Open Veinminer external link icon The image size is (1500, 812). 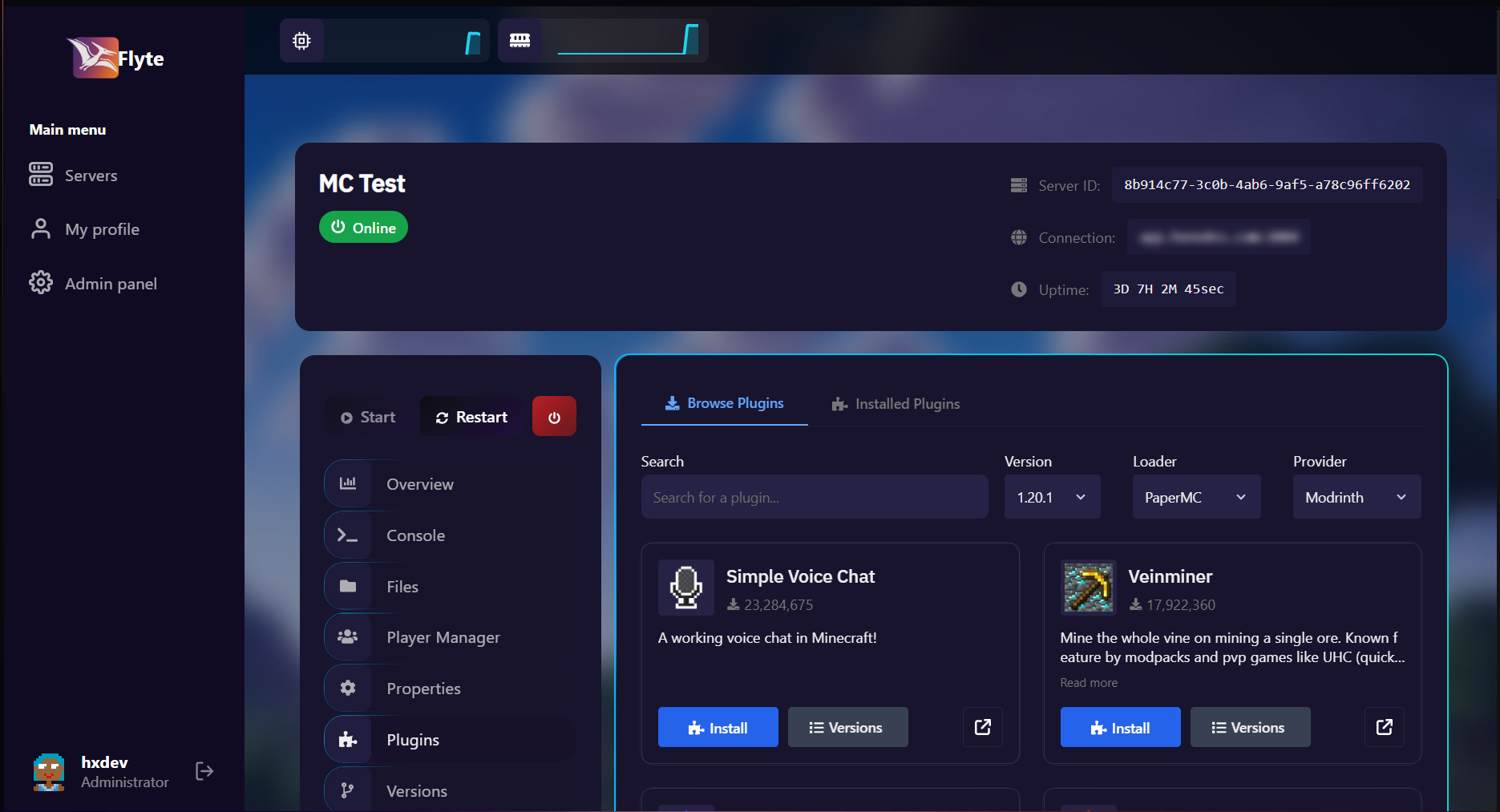click(x=1384, y=727)
